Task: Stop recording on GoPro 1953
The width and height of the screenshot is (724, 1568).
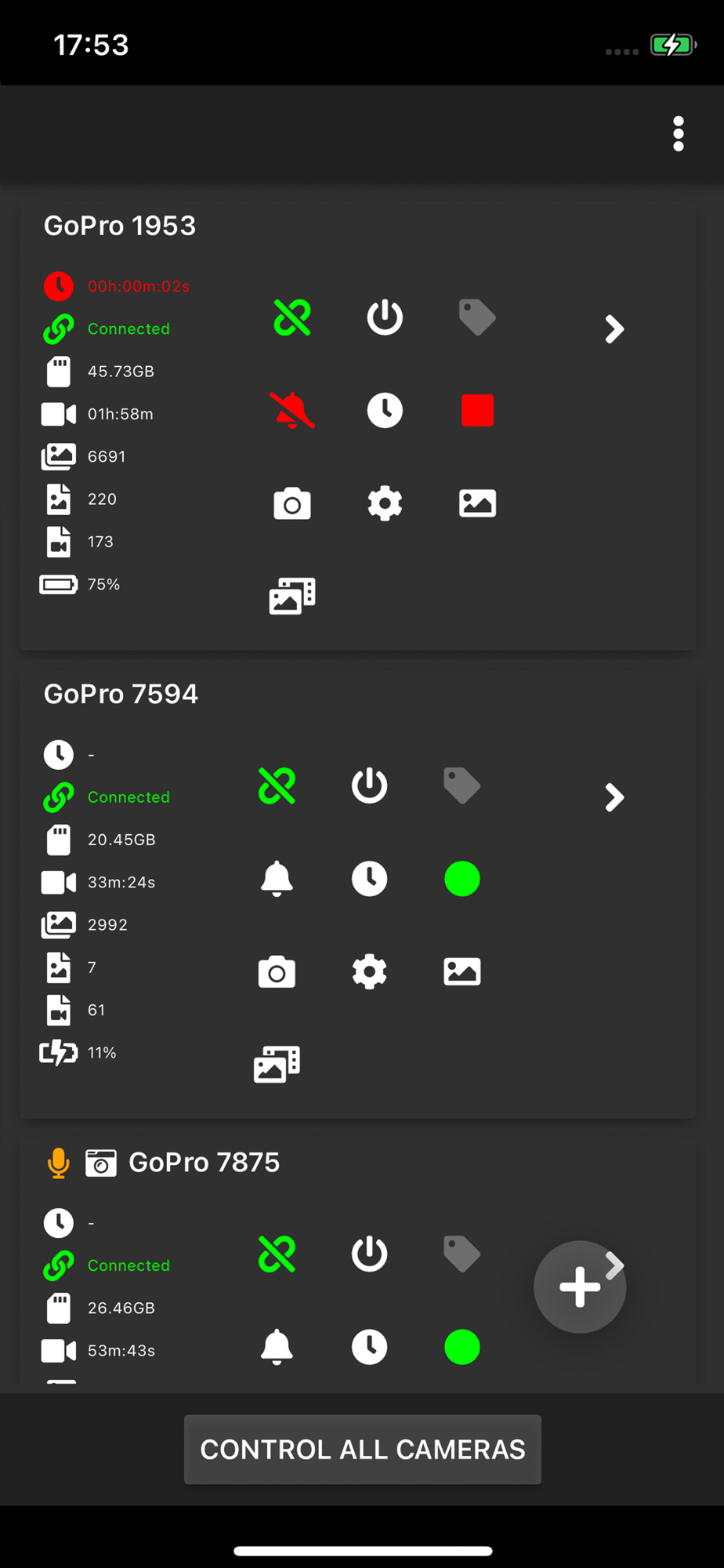Action: click(477, 410)
